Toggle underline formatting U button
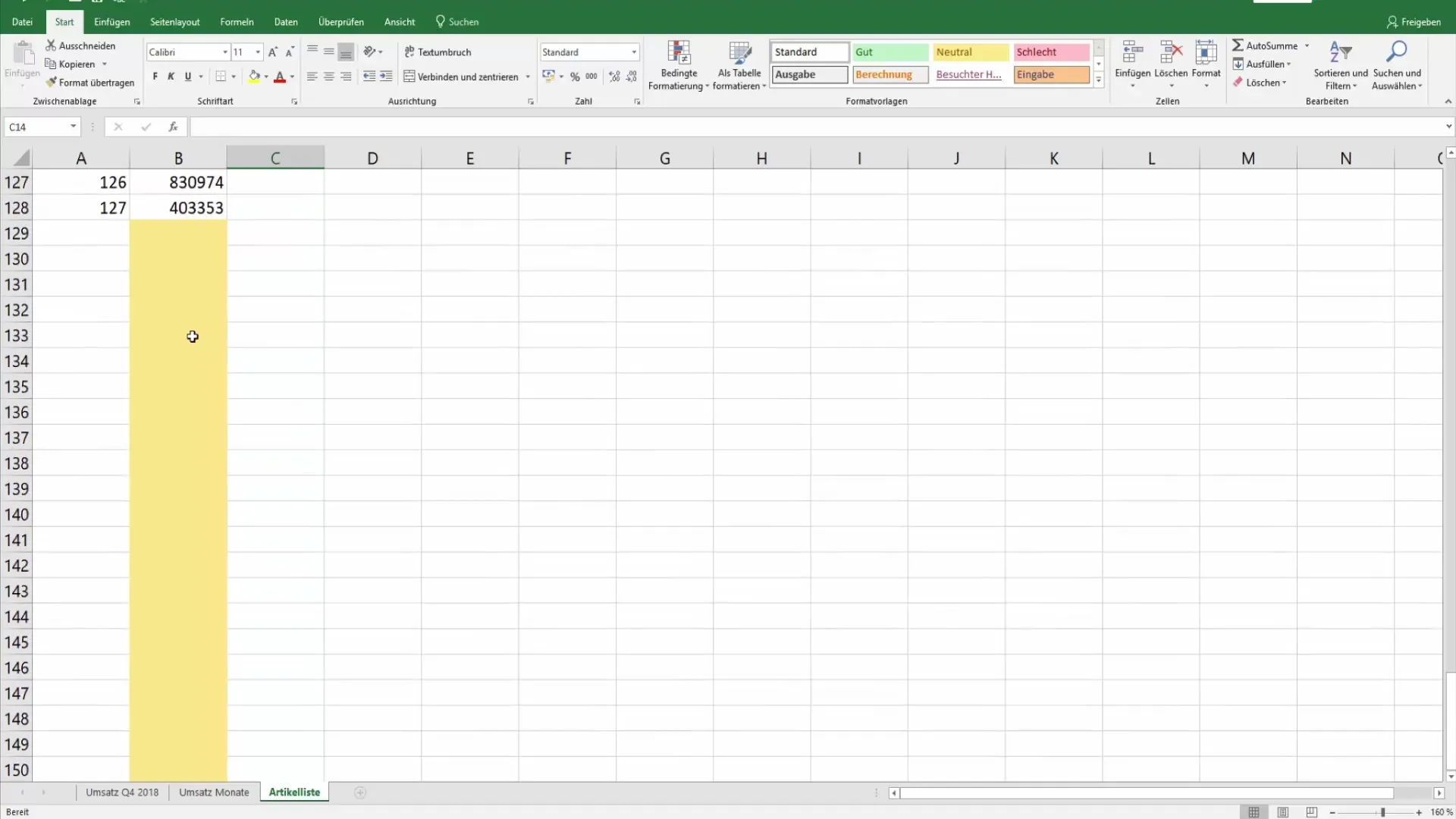The image size is (1456, 819). (x=188, y=77)
